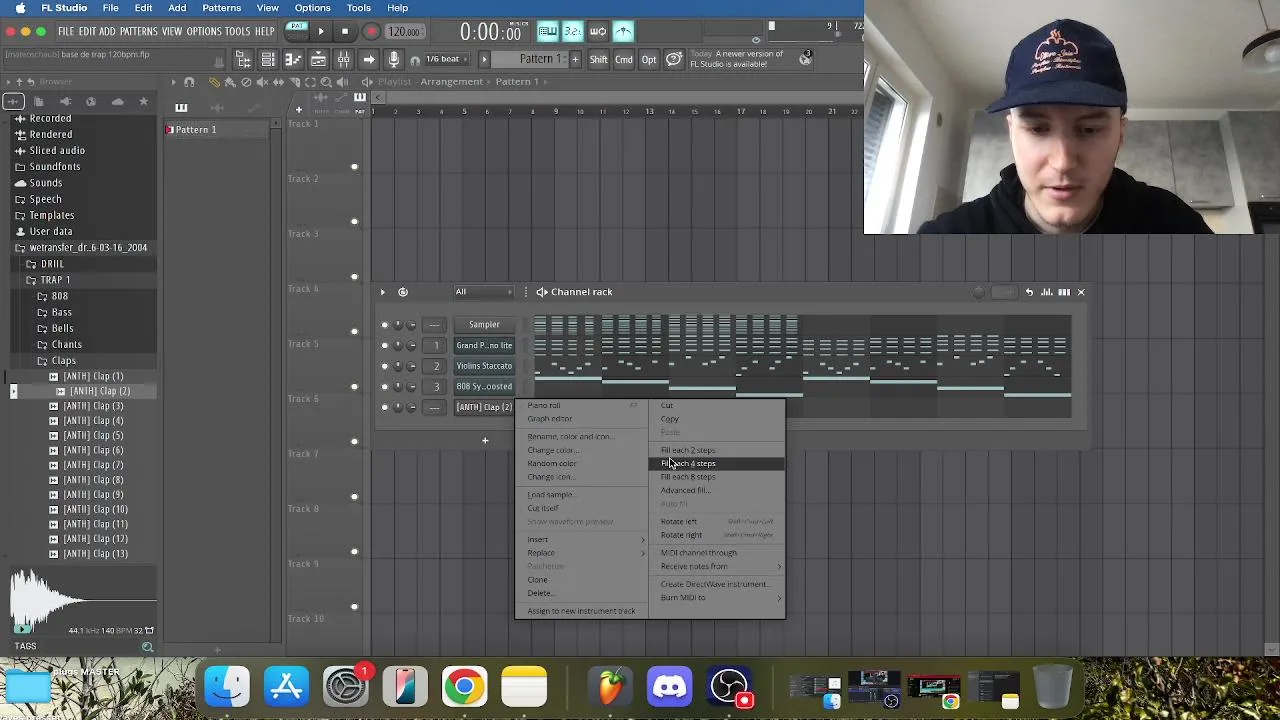This screenshot has height=720, width=1280.
Task: Click the sample waveform preview
Action: pyautogui.click(x=82, y=600)
